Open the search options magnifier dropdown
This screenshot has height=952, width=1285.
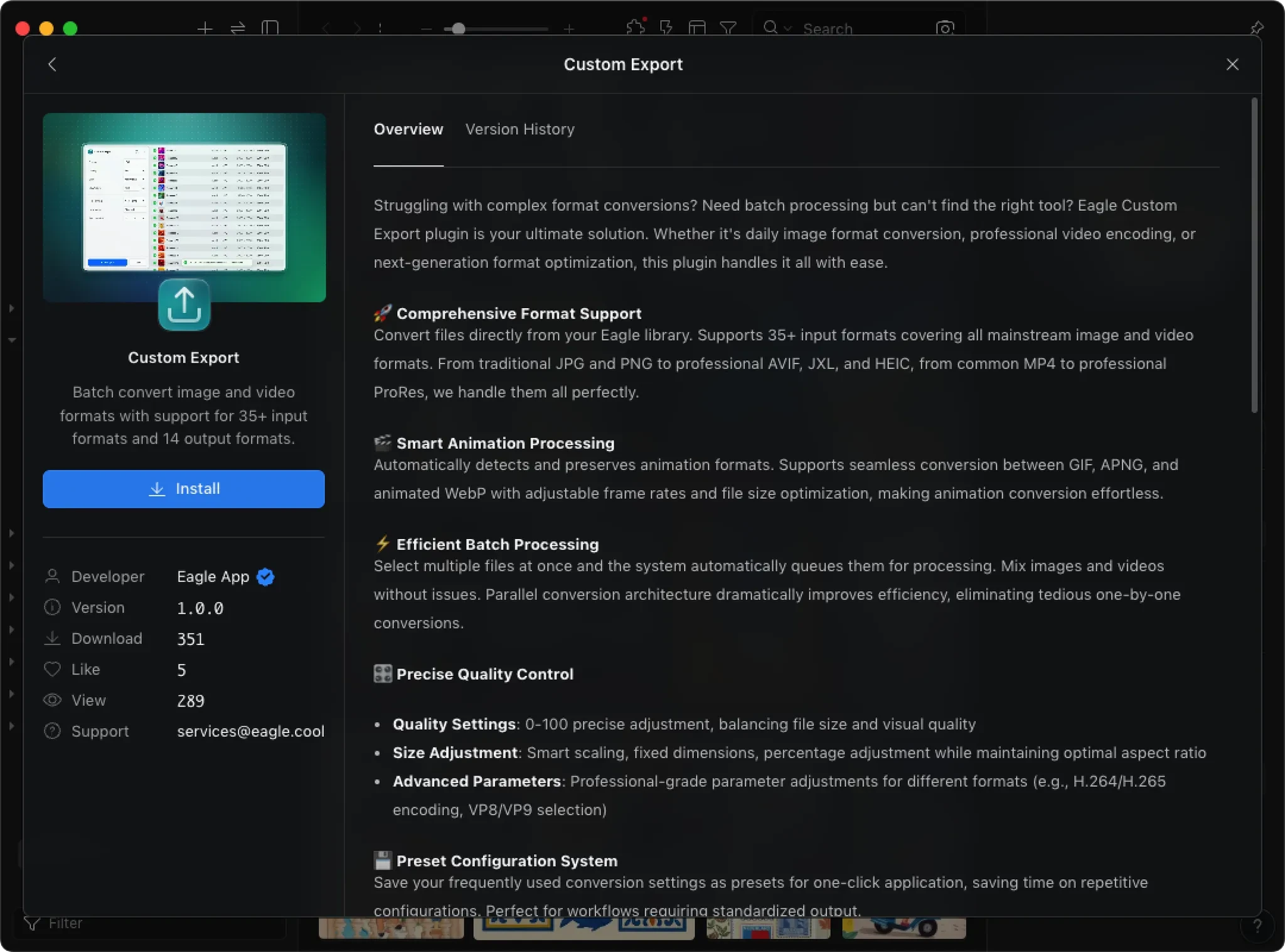[x=777, y=28]
